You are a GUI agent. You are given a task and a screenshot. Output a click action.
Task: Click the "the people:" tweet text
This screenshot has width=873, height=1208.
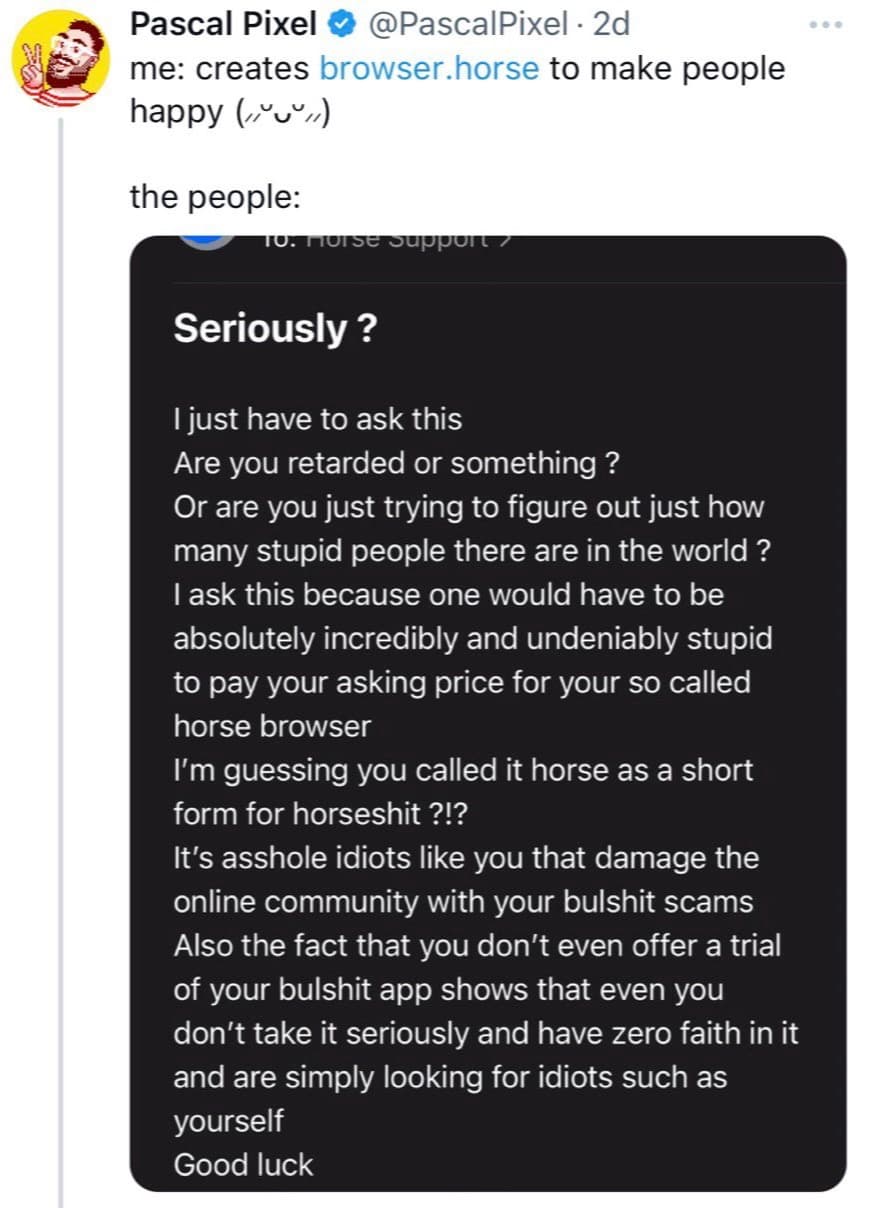[x=215, y=196]
